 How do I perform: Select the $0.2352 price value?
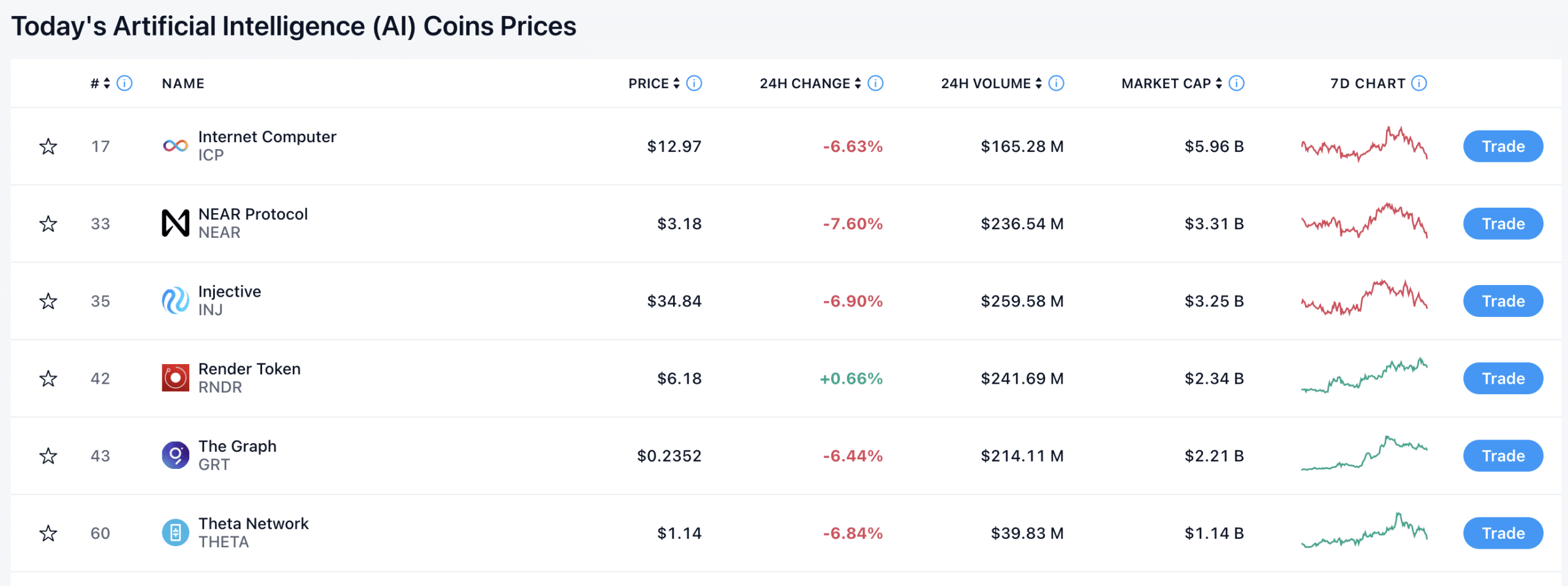[x=669, y=455]
